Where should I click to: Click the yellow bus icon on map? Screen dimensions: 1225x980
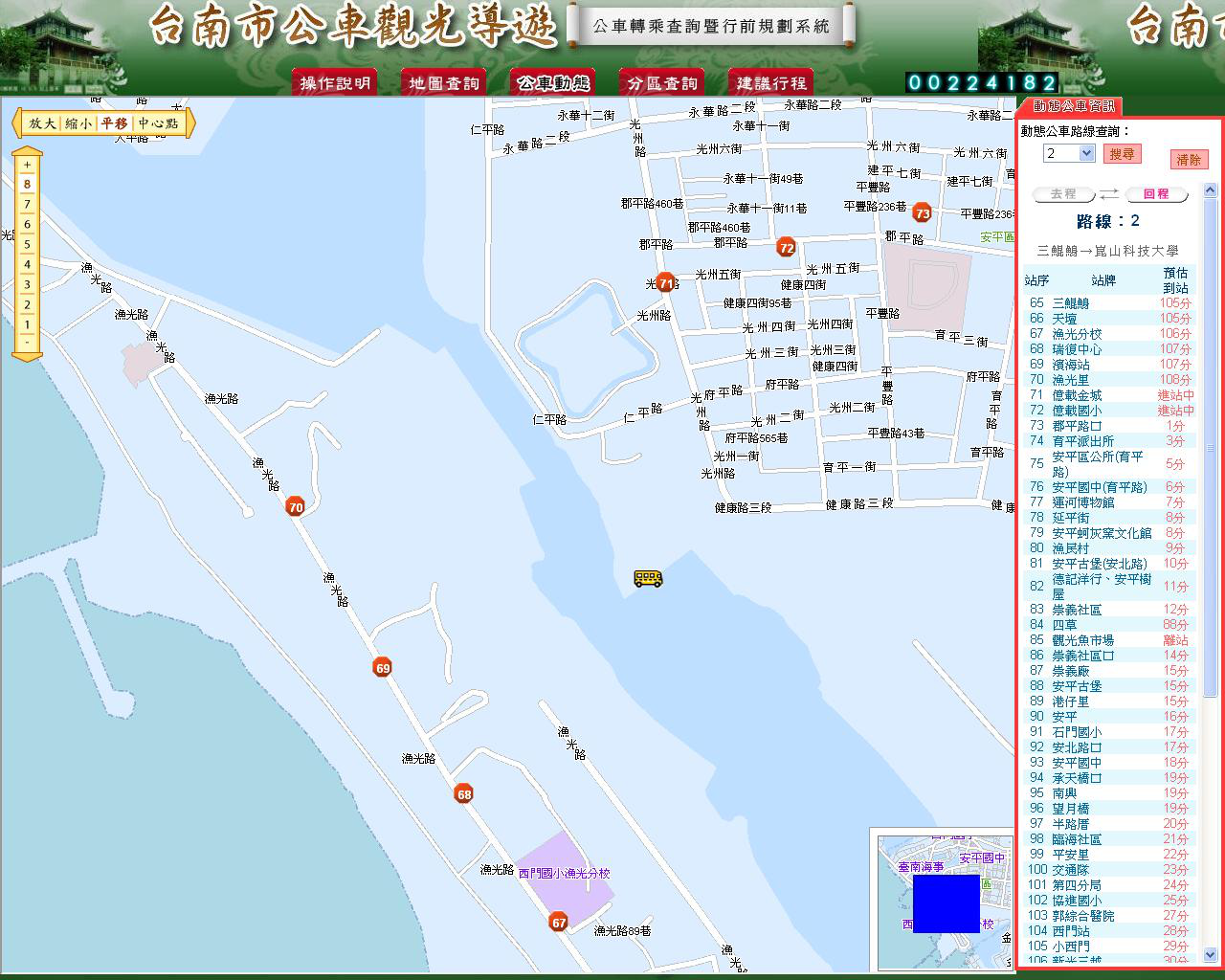pyautogui.click(x=648, y=578)
